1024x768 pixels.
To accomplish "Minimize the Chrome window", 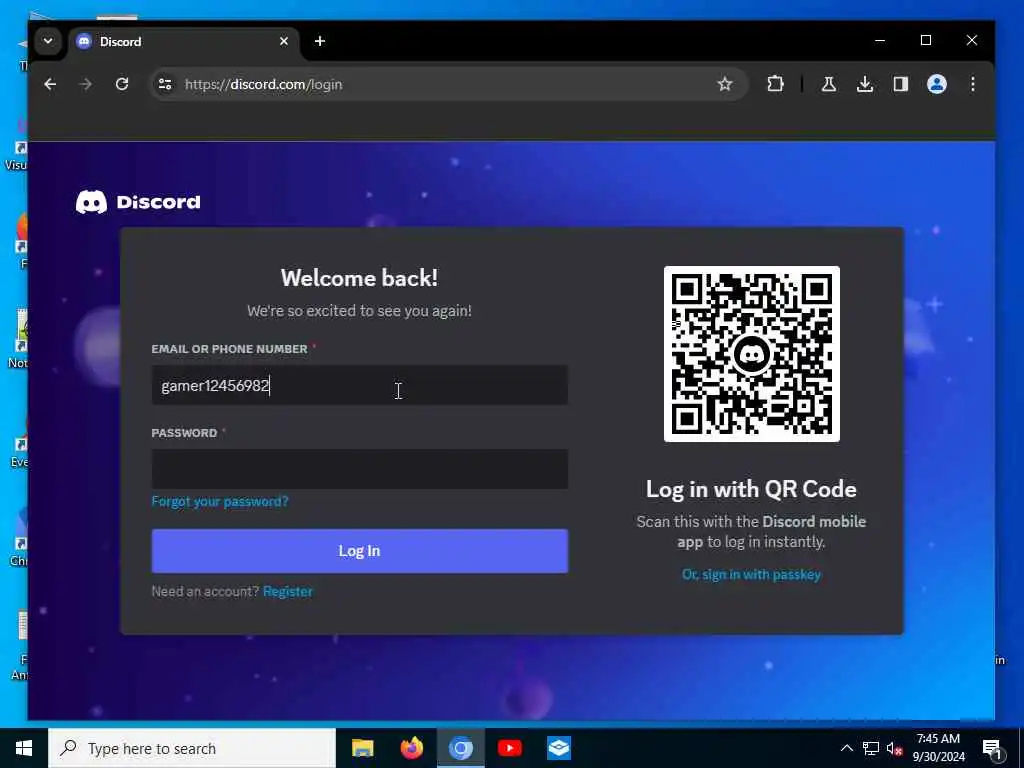I will point(880,40).
